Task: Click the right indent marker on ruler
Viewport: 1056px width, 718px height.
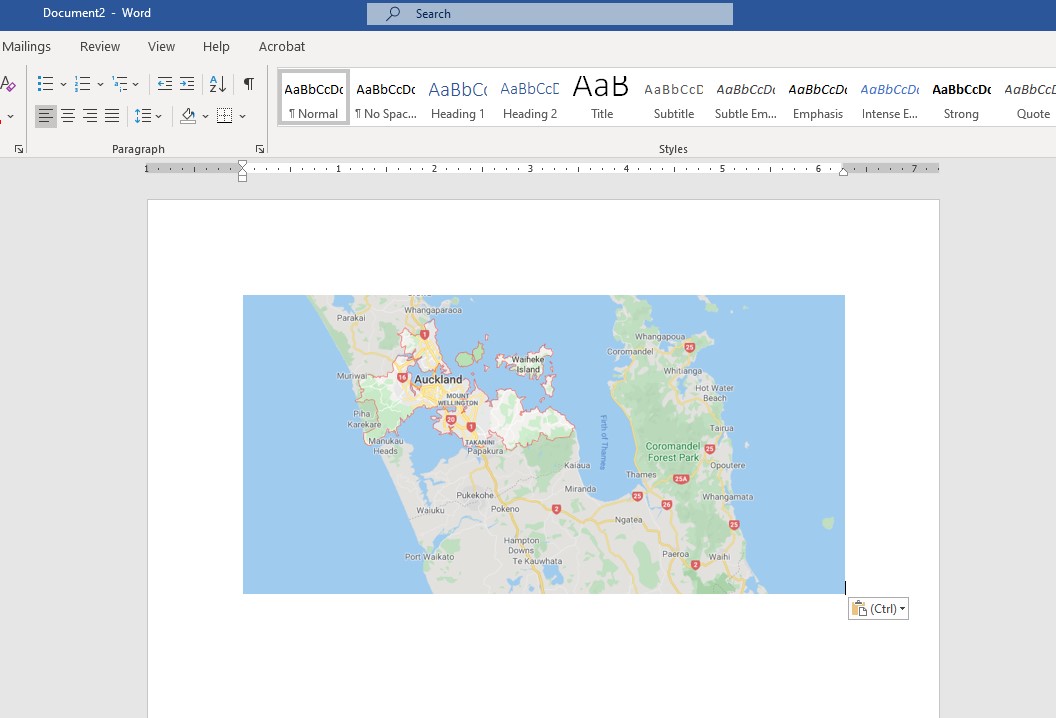Action: (x=843, y=172)
